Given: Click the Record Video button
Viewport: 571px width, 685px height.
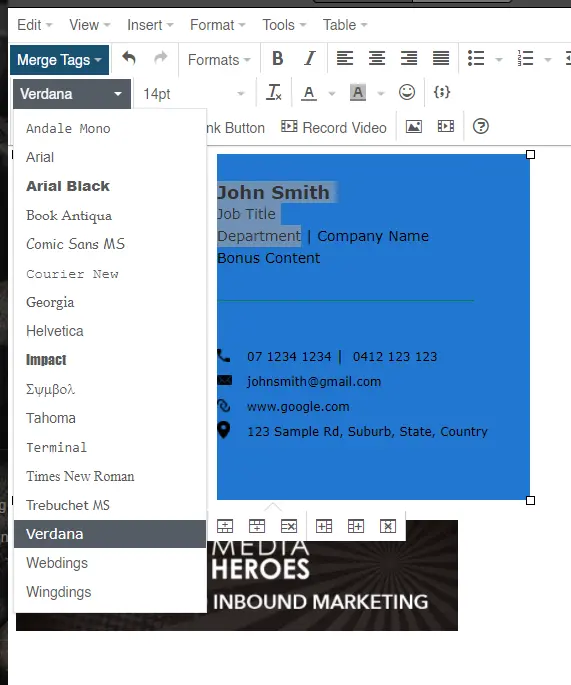Looking at the screenshot, I should (x=334, y=128).
